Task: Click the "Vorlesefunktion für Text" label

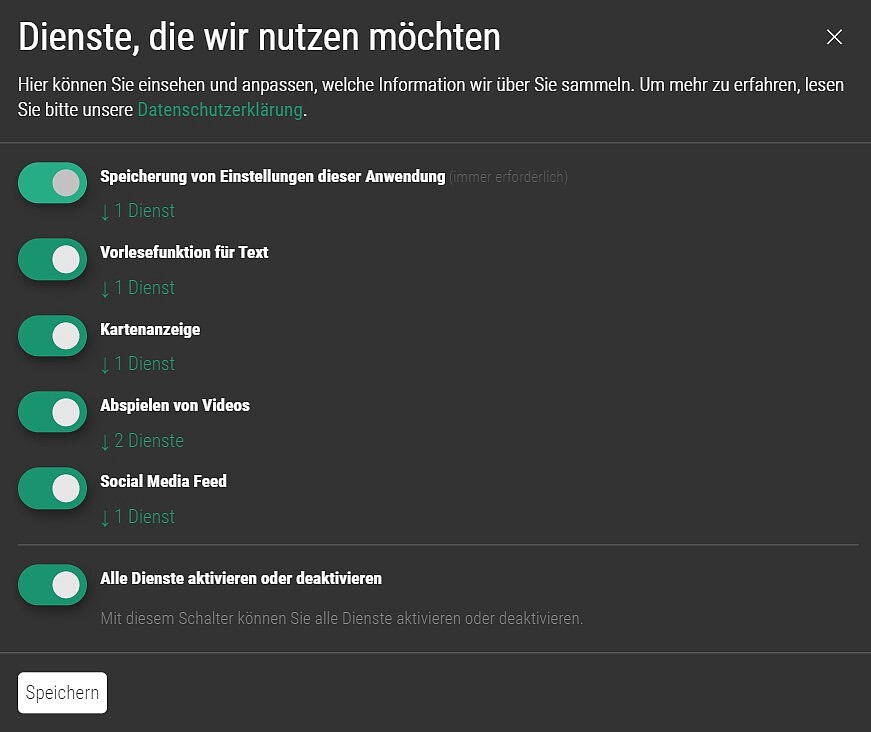Action: [184, 252]
